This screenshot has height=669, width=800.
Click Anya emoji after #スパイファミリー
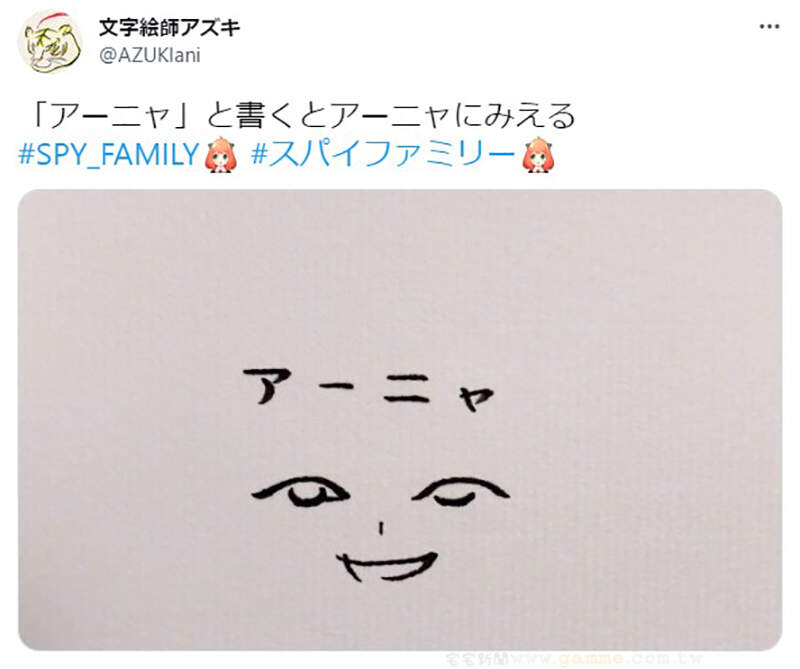(539, 154)
